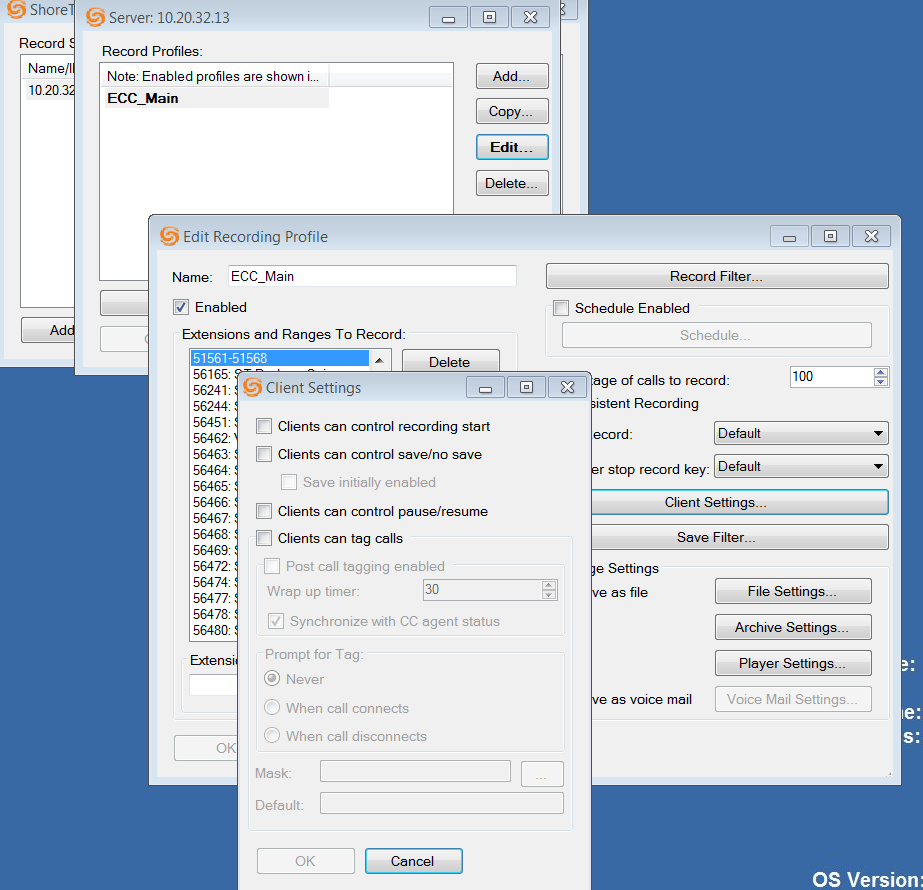Open File Settings
The image size is (923, 890).
coord(793,591)
